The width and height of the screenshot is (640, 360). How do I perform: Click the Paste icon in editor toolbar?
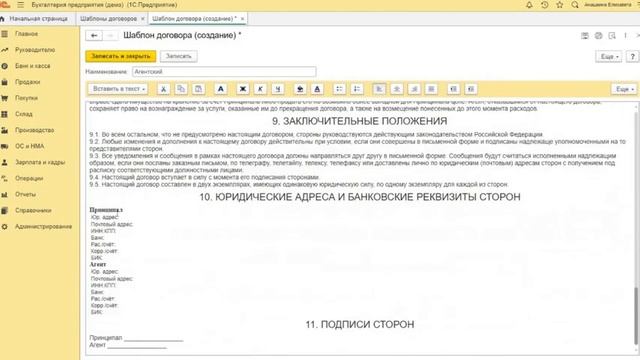click(x=198, y=89)
